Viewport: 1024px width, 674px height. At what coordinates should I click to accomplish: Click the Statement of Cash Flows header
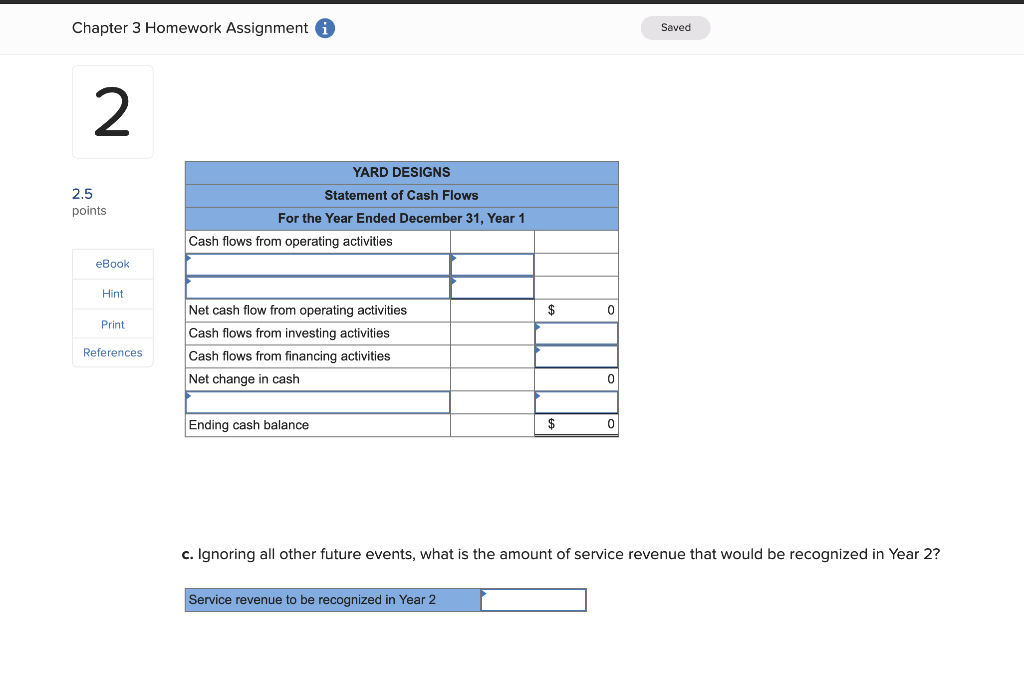[x=401, y=195]
